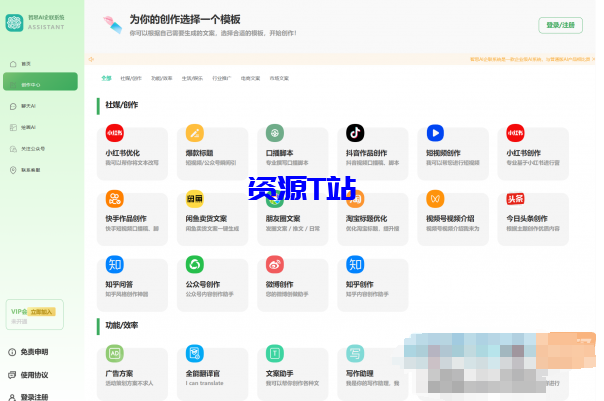Open the 今日头条创作 icon
Screen dimensions: 604x401
point(515,199)
